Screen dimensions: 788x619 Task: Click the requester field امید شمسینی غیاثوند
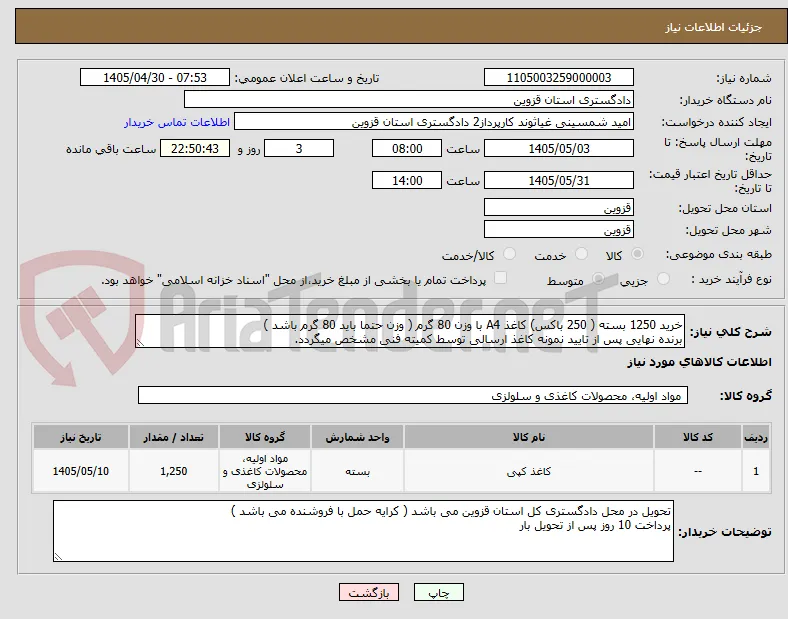434,122
